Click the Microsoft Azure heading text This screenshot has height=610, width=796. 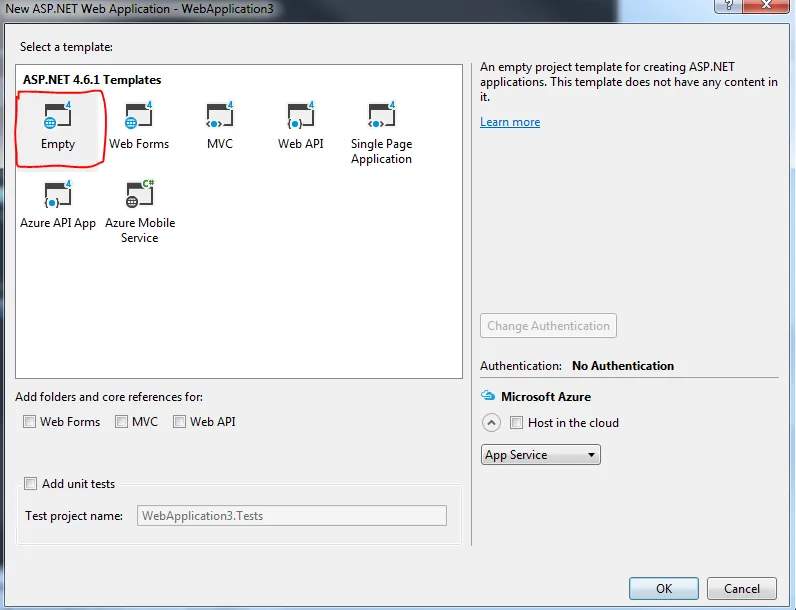click(x=546, y=396)
